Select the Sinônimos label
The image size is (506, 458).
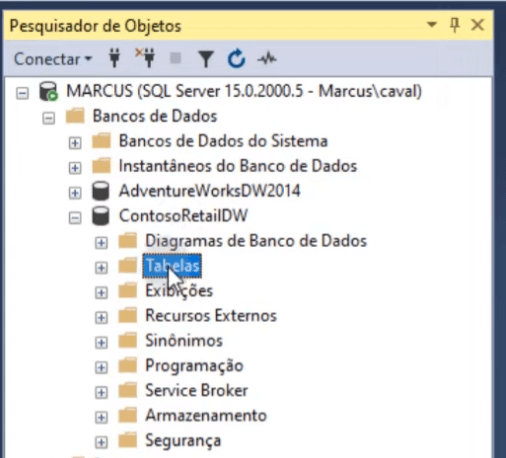pyautogui.click(x=184, y=341)
